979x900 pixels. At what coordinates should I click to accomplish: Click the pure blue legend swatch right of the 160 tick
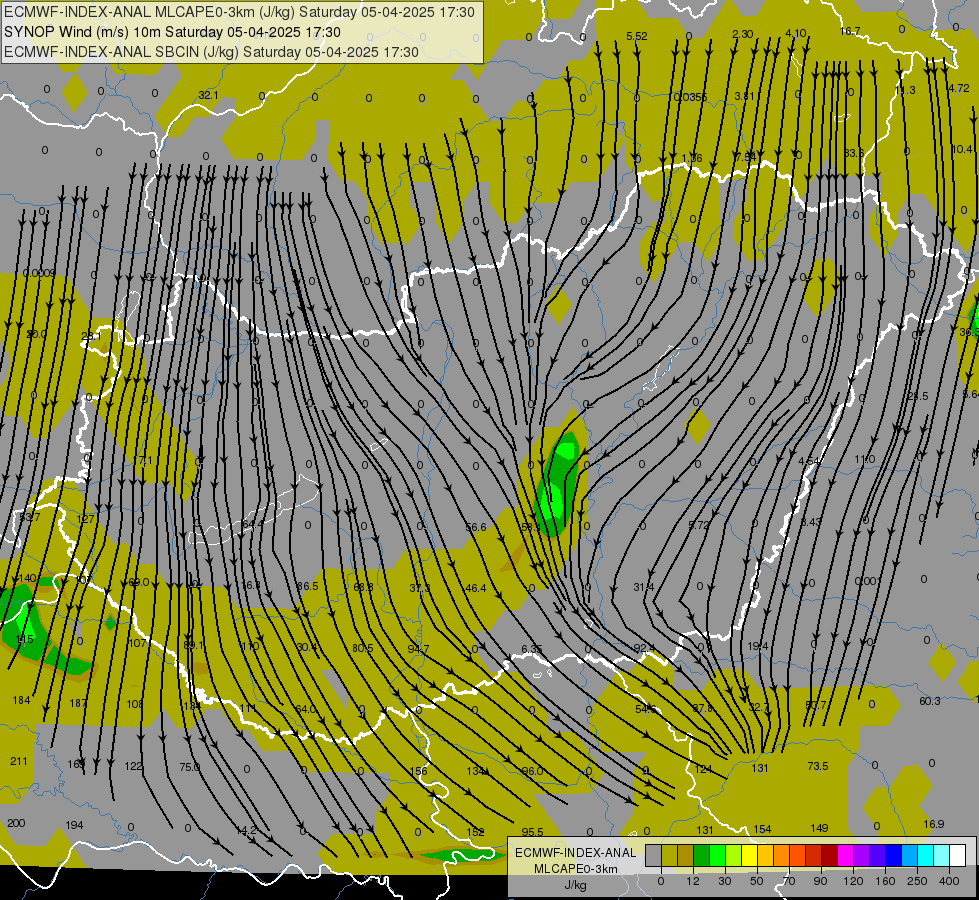pos(893,855)
